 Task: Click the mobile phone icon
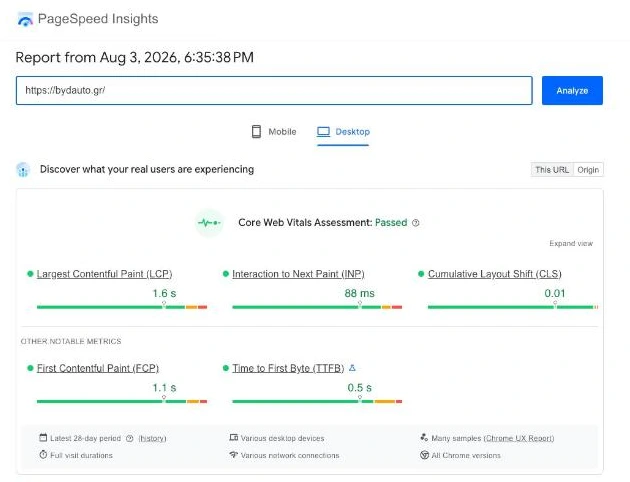point(256,131)
